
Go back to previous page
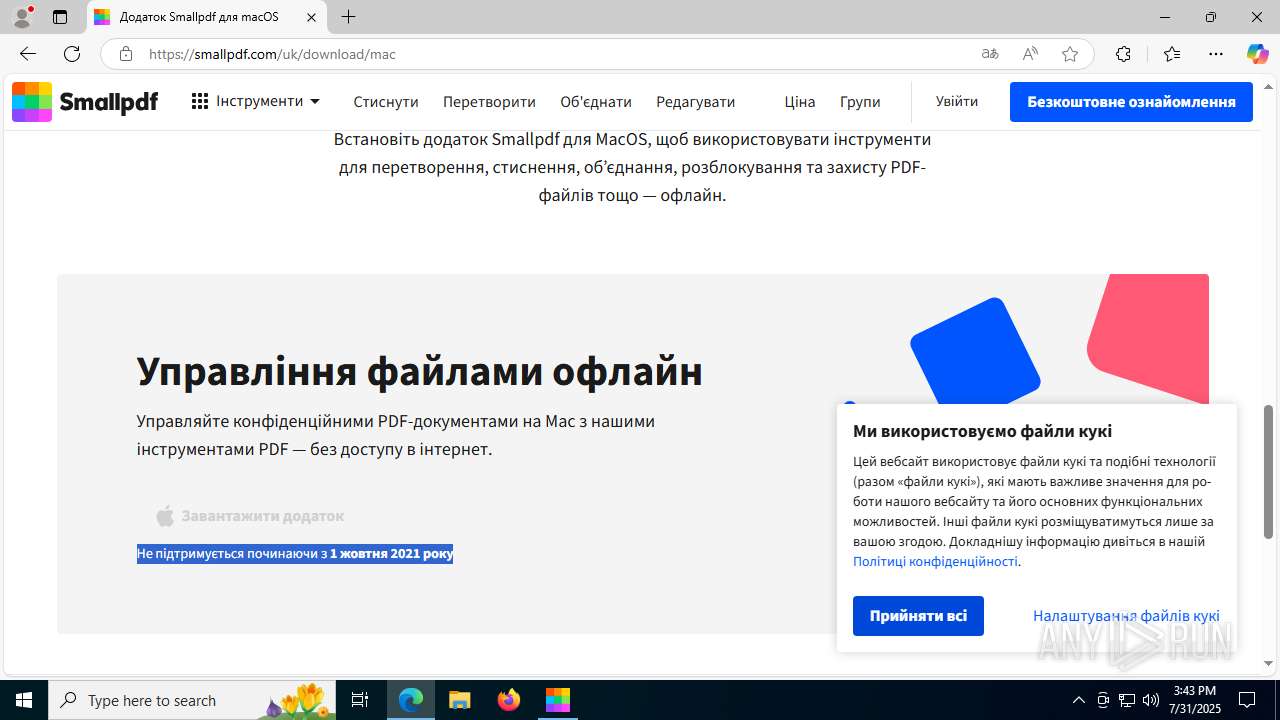pos(28,54)
